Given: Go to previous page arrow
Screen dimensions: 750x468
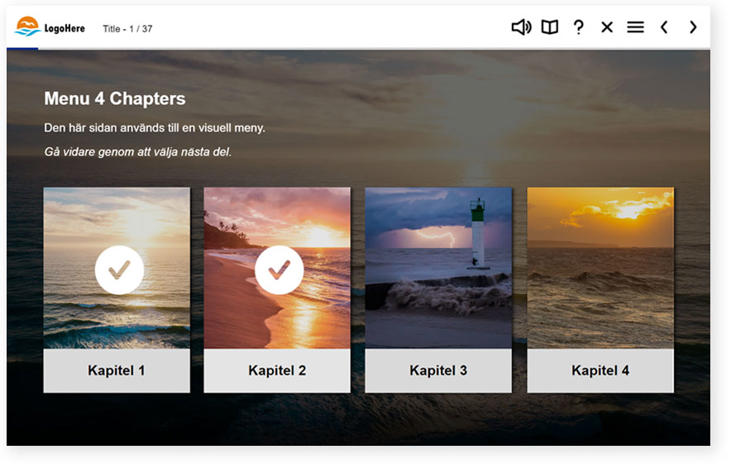Looking at the screenshot, I should click(x=664, y=28).
